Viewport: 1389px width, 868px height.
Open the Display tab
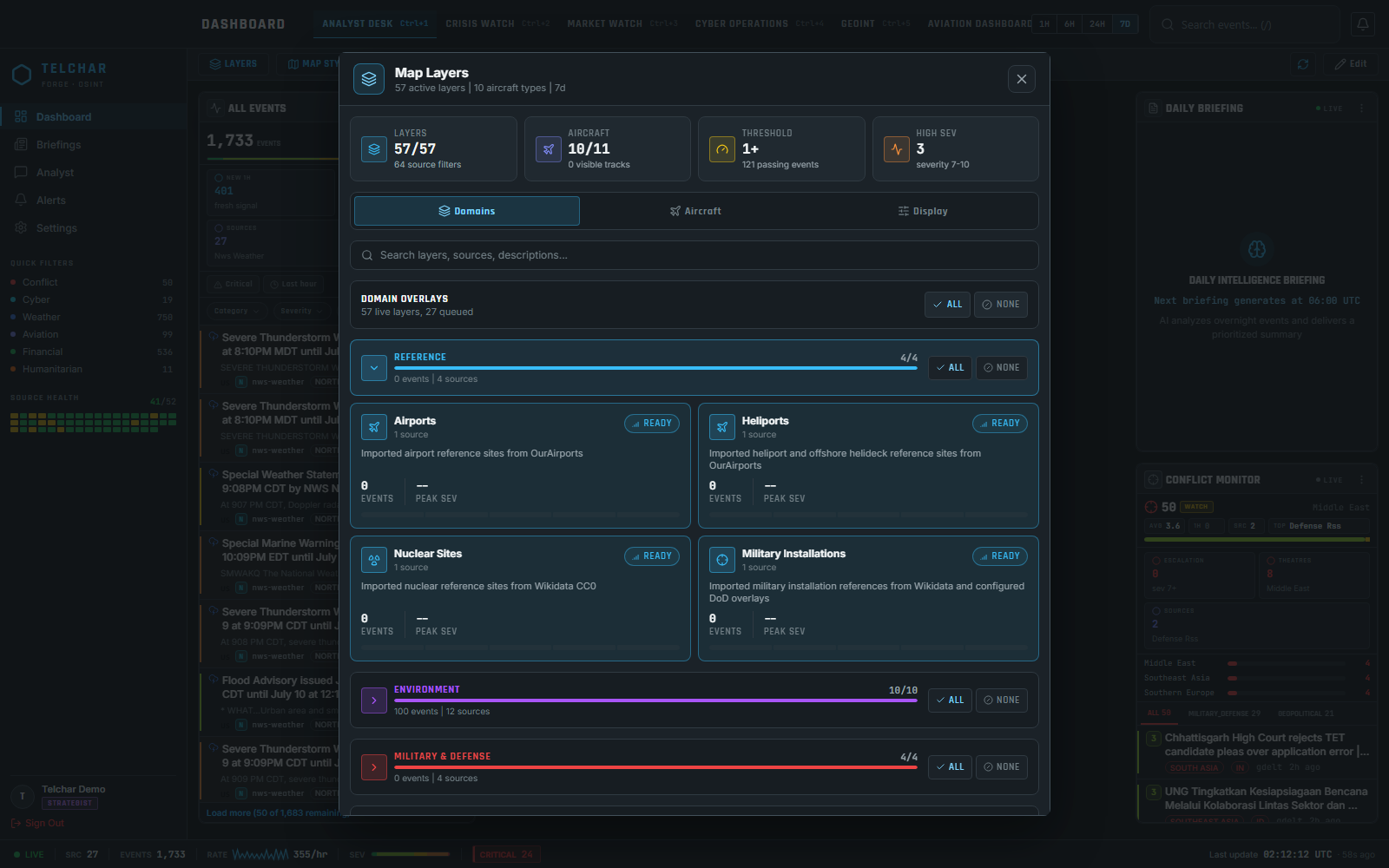click(x=923, y=211)
